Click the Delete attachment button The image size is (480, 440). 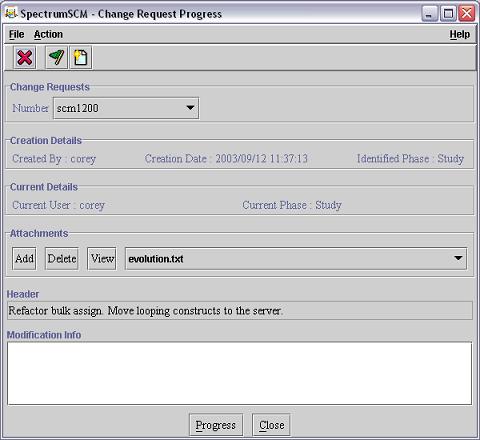pyautogui.click(x=62, y=259)
